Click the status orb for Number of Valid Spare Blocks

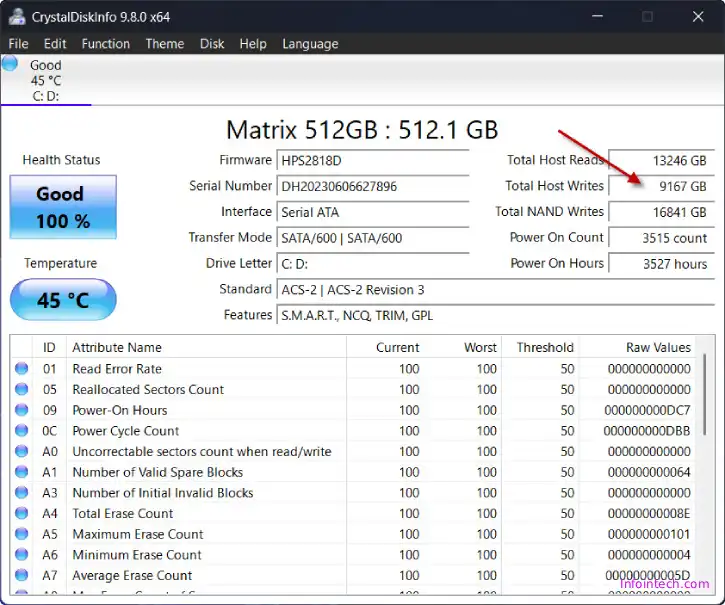click(21, 472)
